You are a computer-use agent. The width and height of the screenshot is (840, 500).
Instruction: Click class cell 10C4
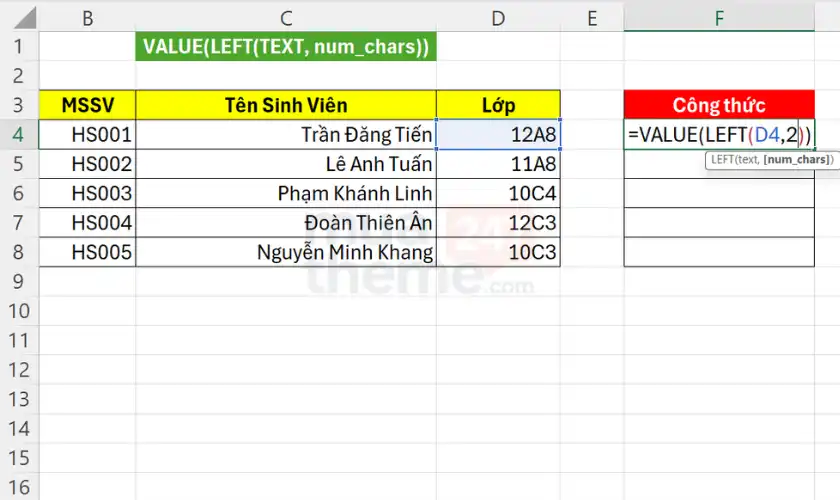498,193
